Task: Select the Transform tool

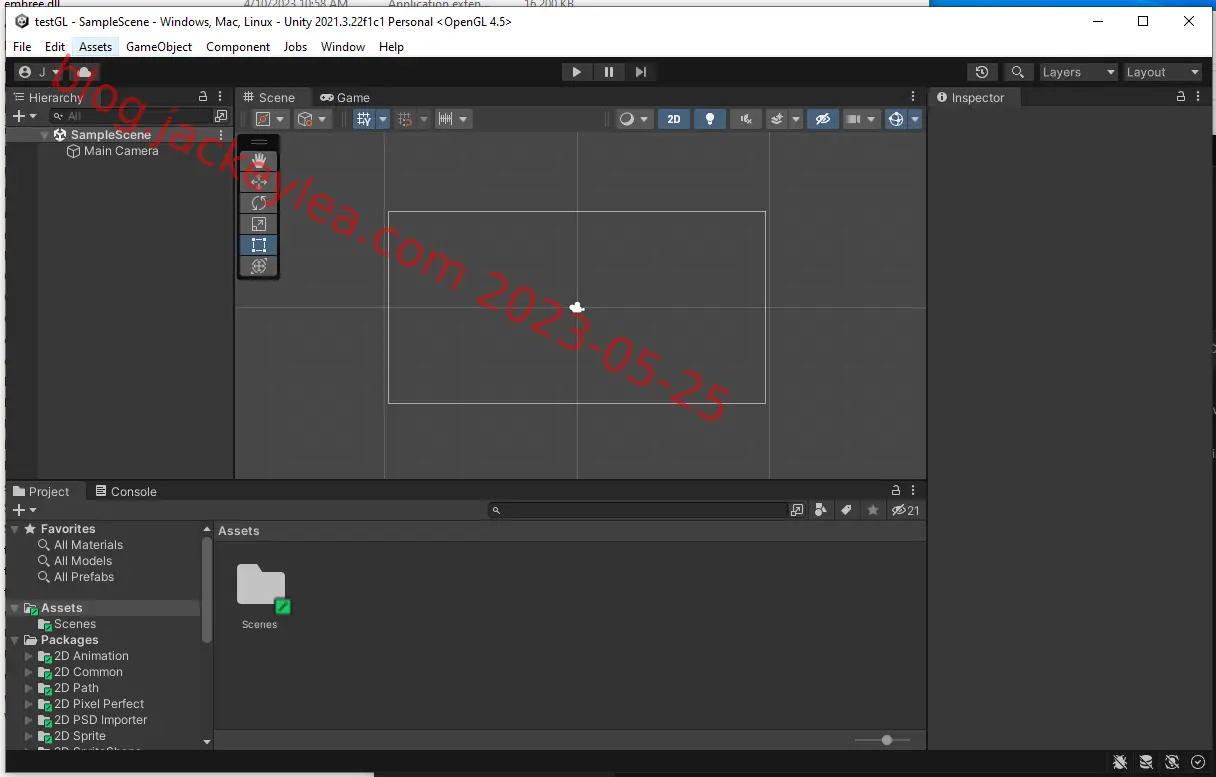Action: [x=259, y=266]
